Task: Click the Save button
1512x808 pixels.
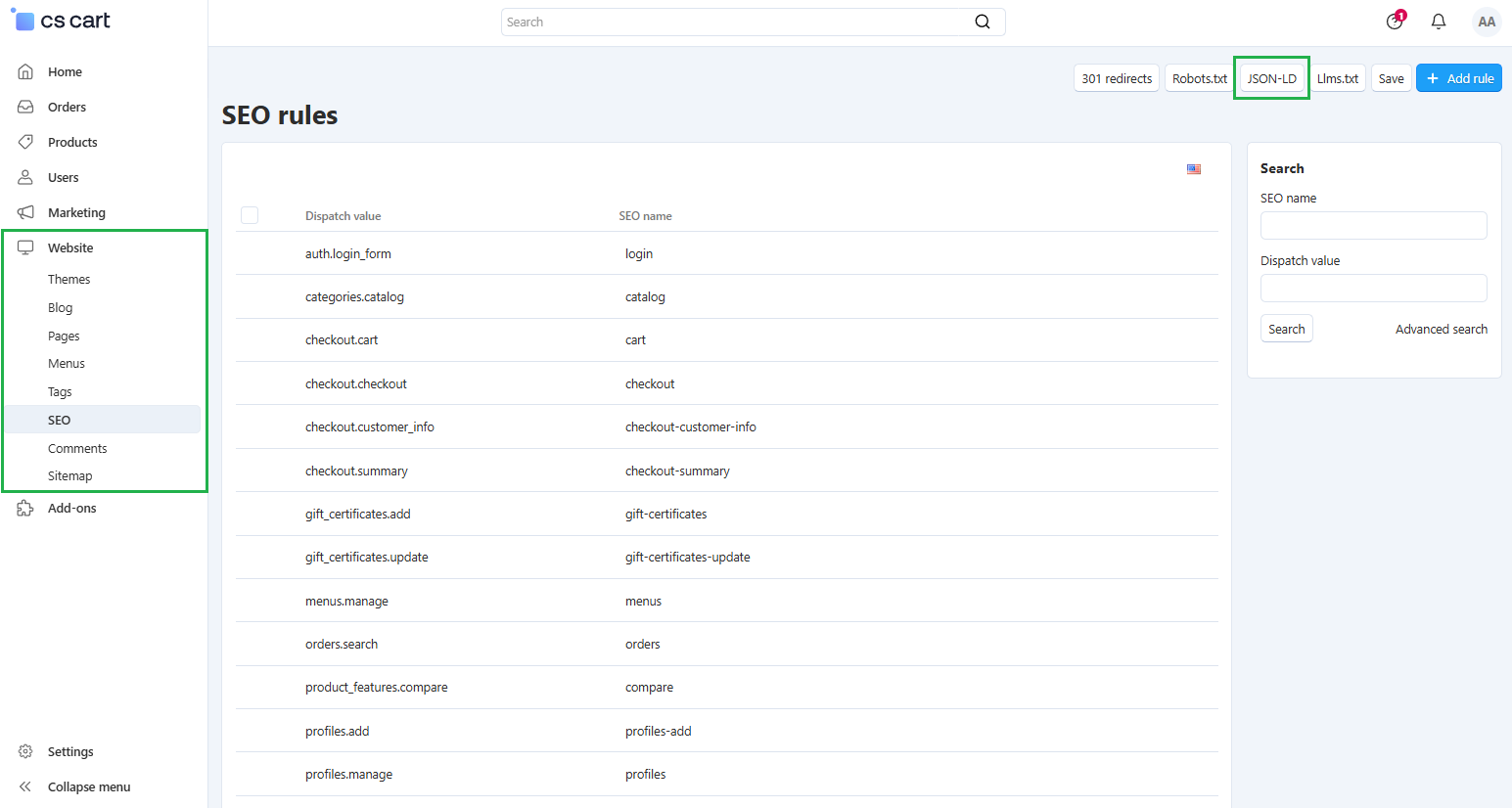Action: pos(1391,78)
